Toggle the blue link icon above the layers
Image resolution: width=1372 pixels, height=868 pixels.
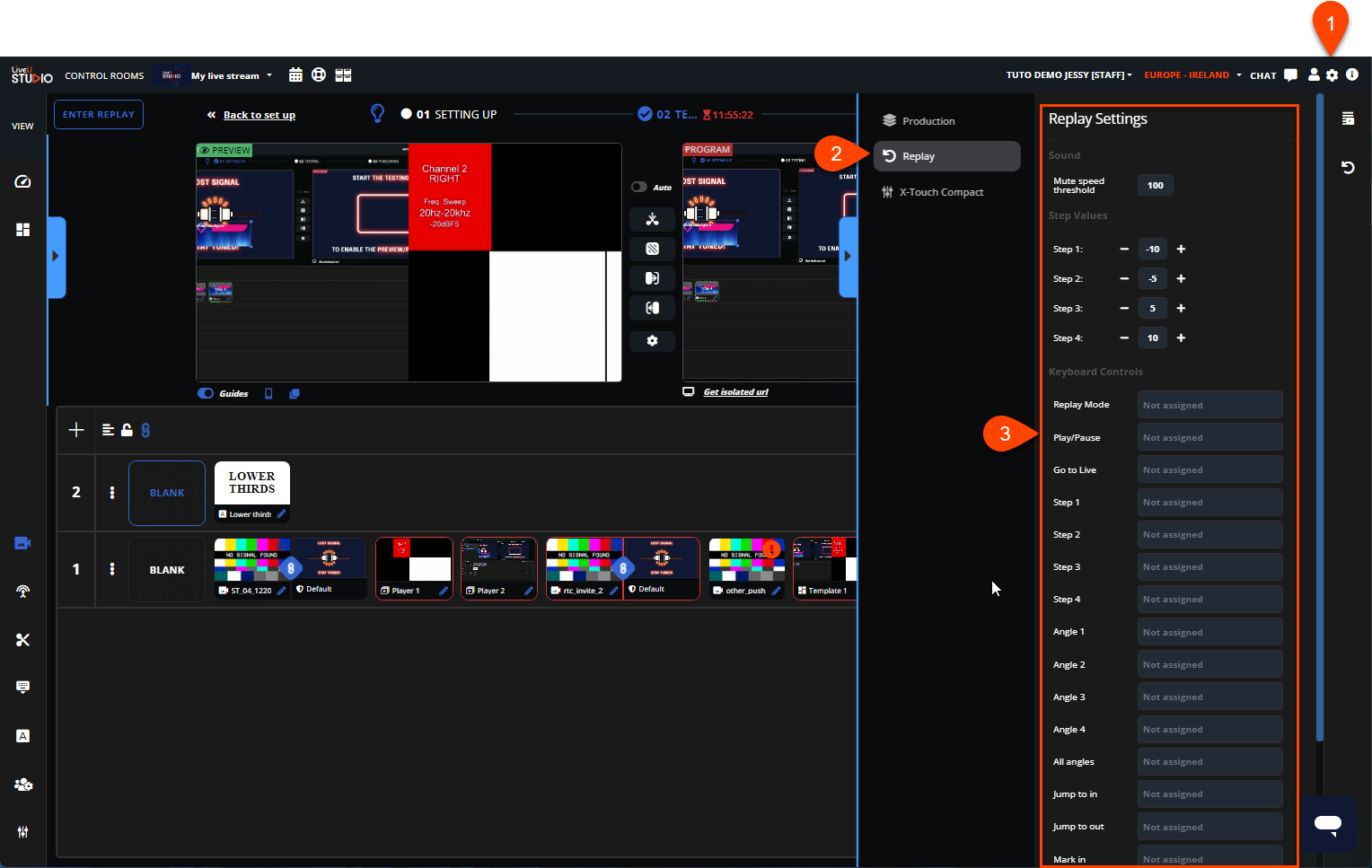coord(145,430)
